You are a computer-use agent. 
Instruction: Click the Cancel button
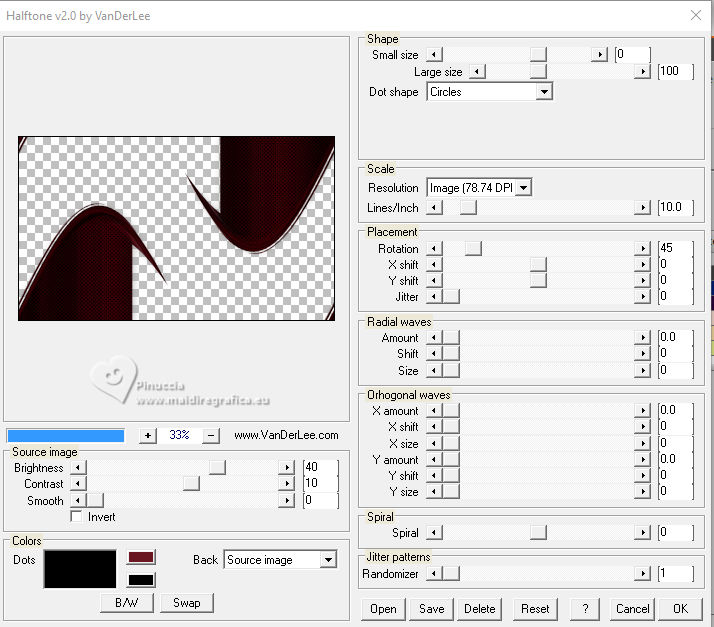(x=632, y=609)
